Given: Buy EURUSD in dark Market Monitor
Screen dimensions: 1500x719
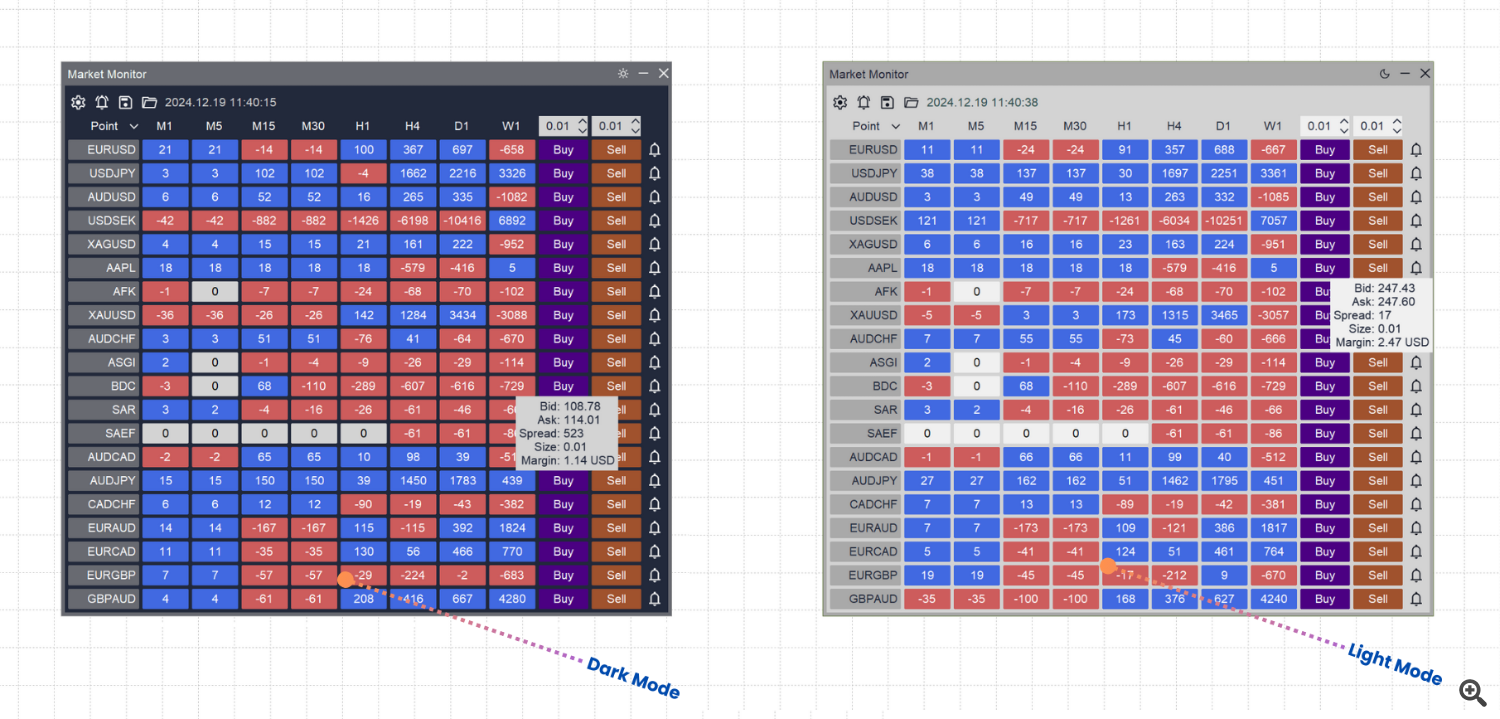Looking at the screenshot, I should pyautogui.click(x=564, y=149).
